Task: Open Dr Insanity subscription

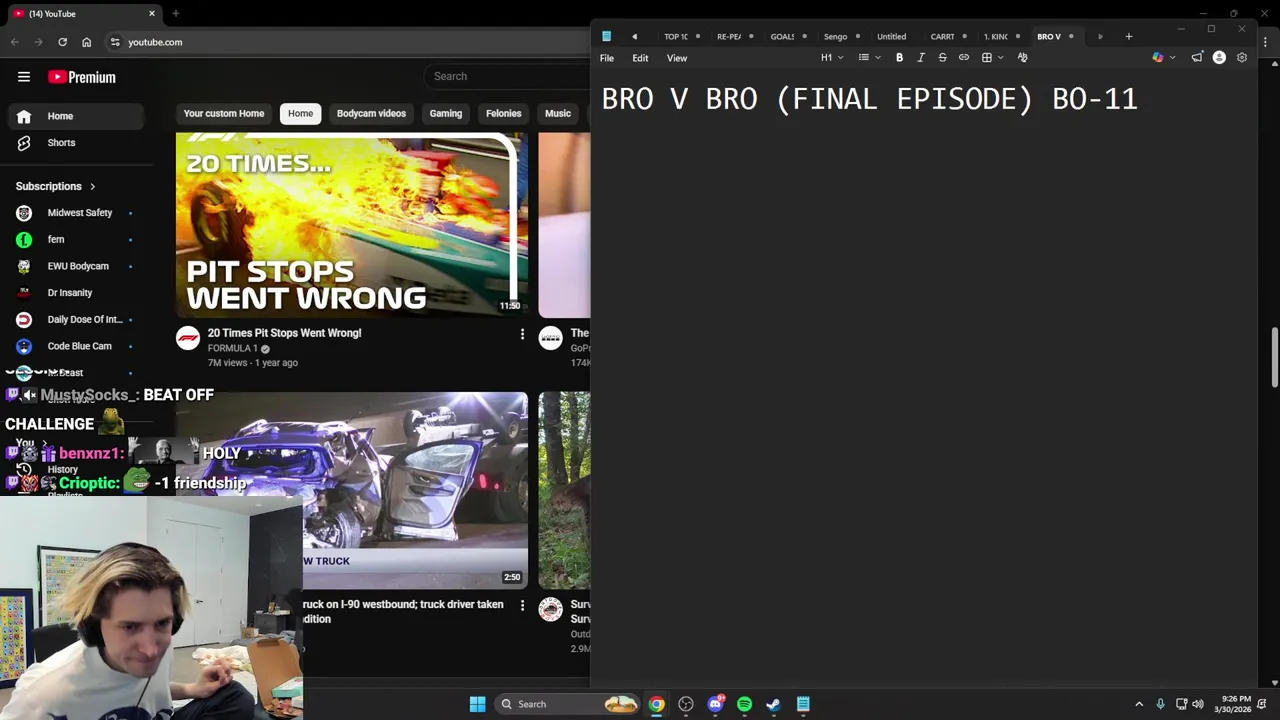Action: coord(72,293)
